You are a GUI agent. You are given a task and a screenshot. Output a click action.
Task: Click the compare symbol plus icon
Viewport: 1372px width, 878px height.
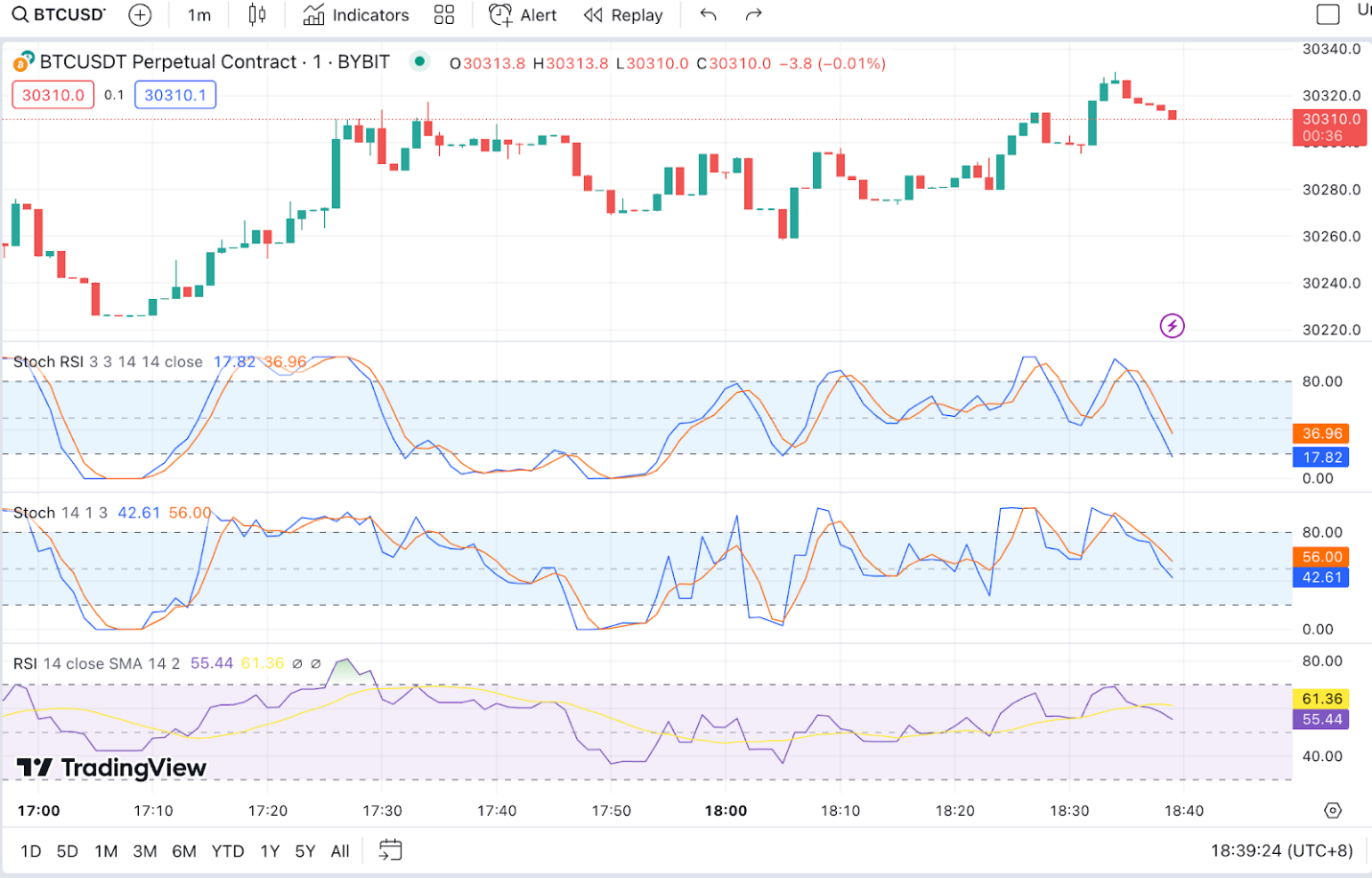pos(140,14)
